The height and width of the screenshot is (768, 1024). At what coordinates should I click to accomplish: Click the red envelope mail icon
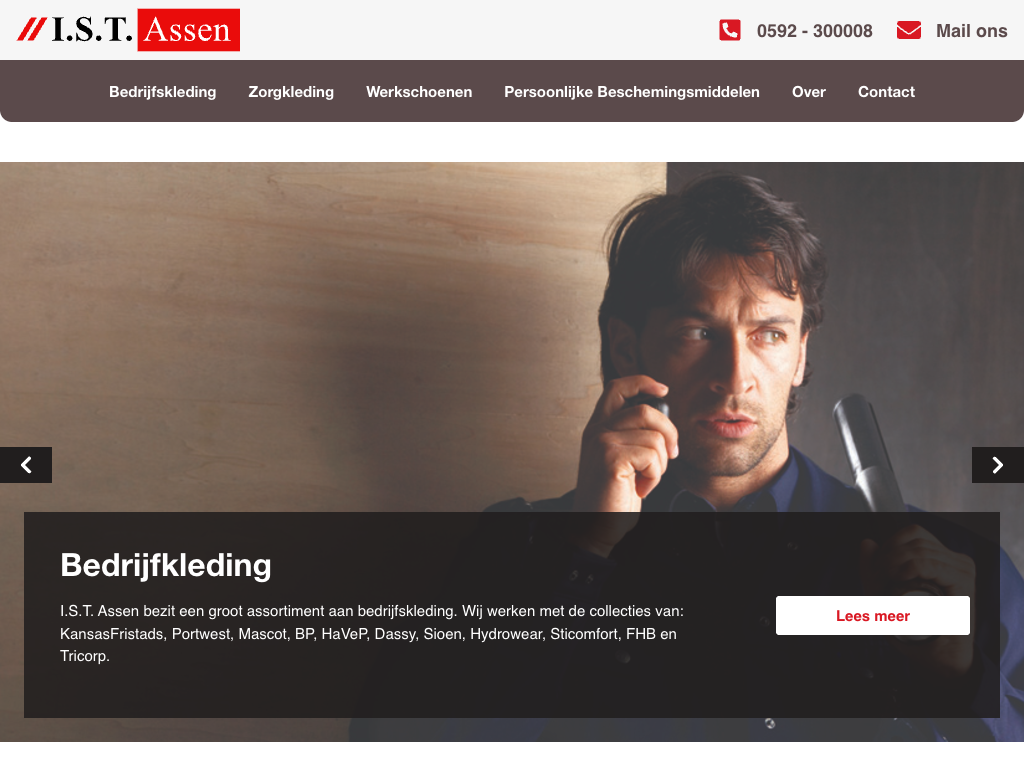[908, 30]
